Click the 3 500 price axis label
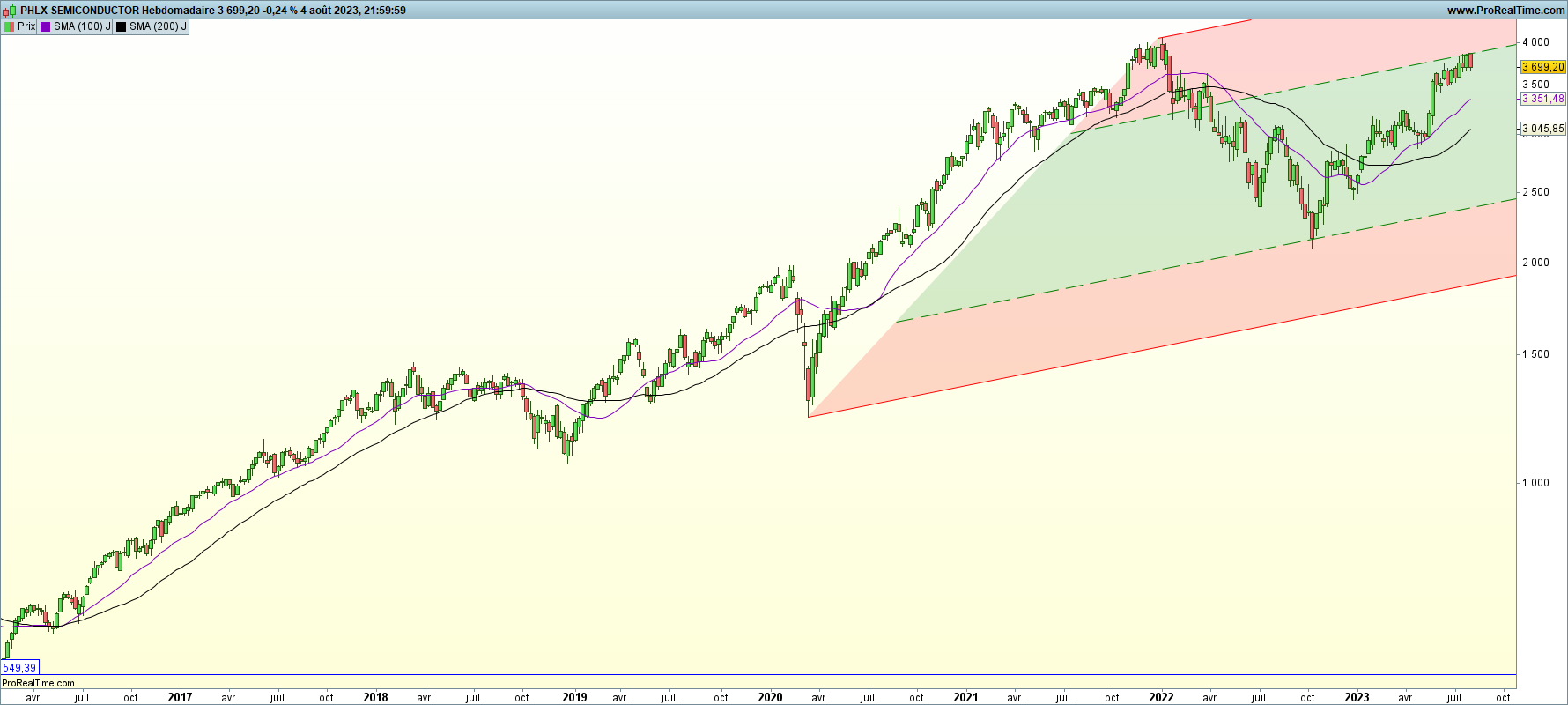This screenshot has height=705, width=1568. click(1535, 85)
